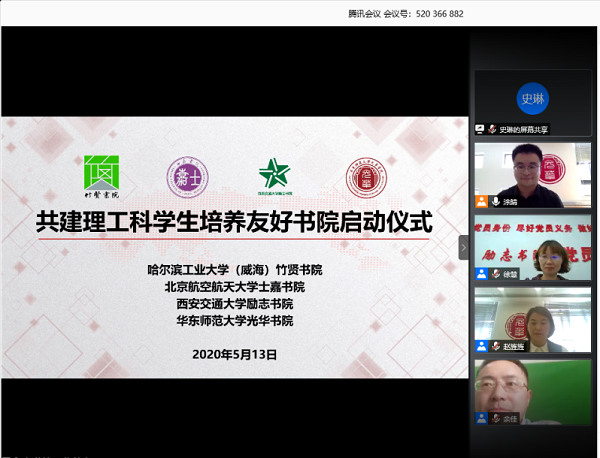Click the line 华东师范大学光华书院

[235, 321]
